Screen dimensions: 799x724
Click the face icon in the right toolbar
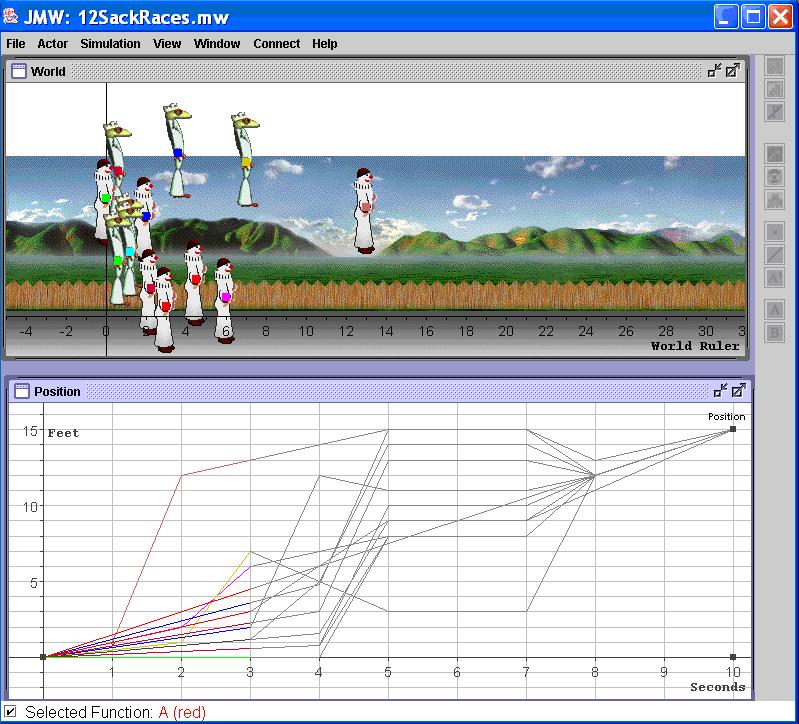coord(775,177)
